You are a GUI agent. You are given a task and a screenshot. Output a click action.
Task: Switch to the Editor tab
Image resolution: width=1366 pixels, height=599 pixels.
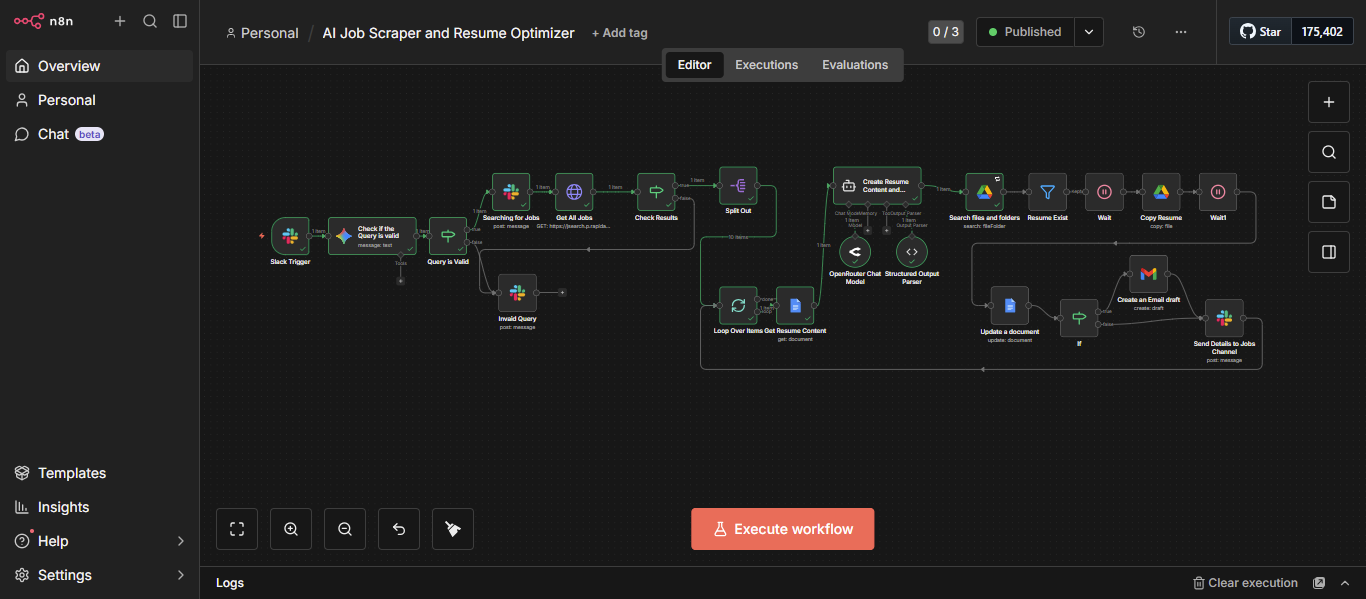(695, 65)
